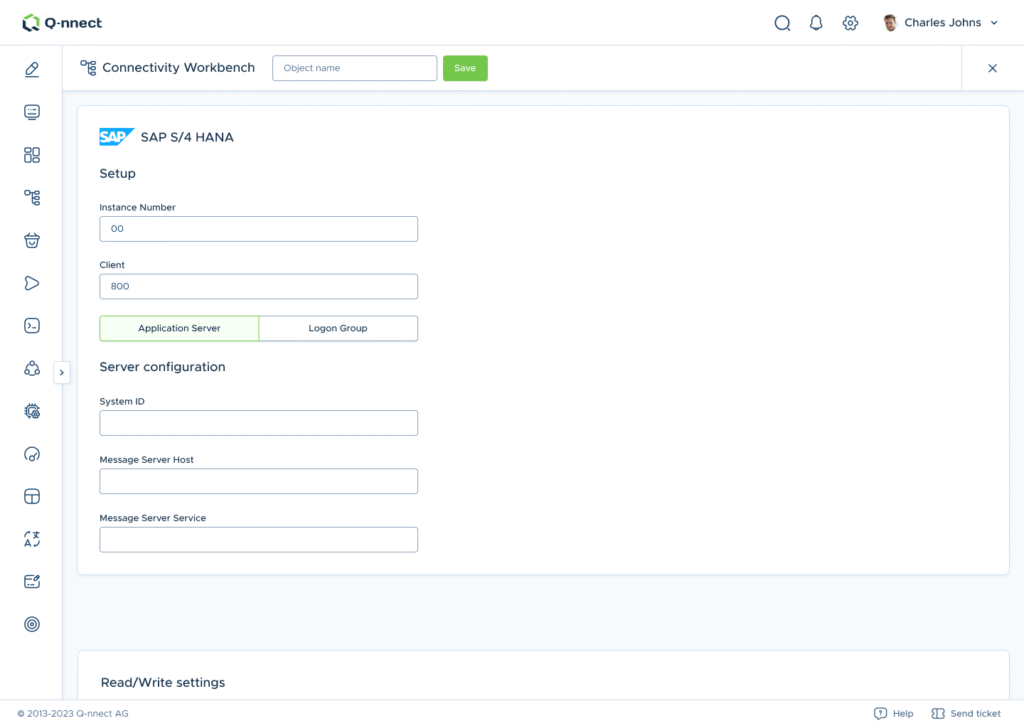
Task: Open user menu dropdown arrow
Action: click(994, 23)
